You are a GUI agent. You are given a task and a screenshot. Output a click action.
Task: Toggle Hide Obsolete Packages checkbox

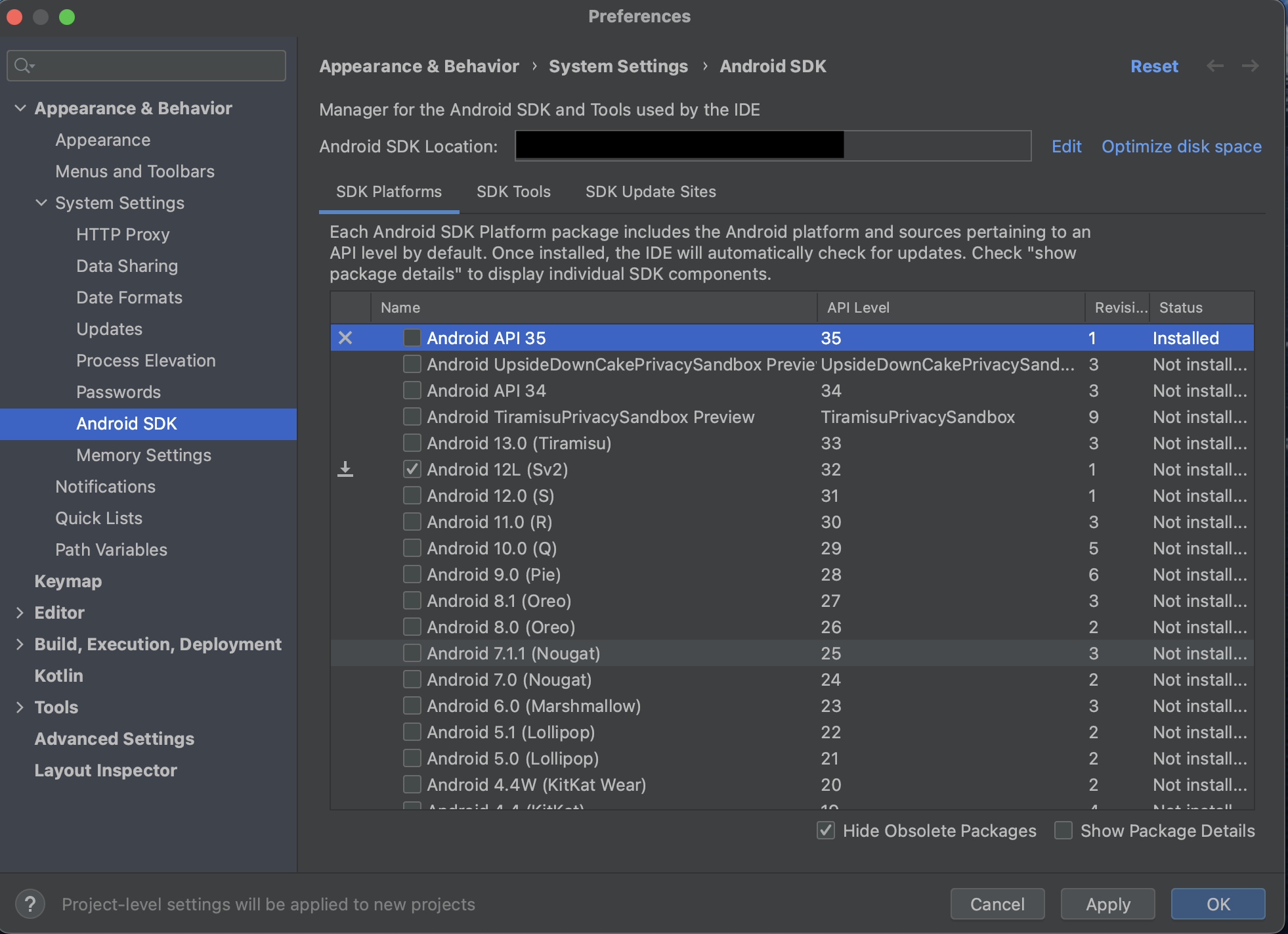click(x=826, y=830)
